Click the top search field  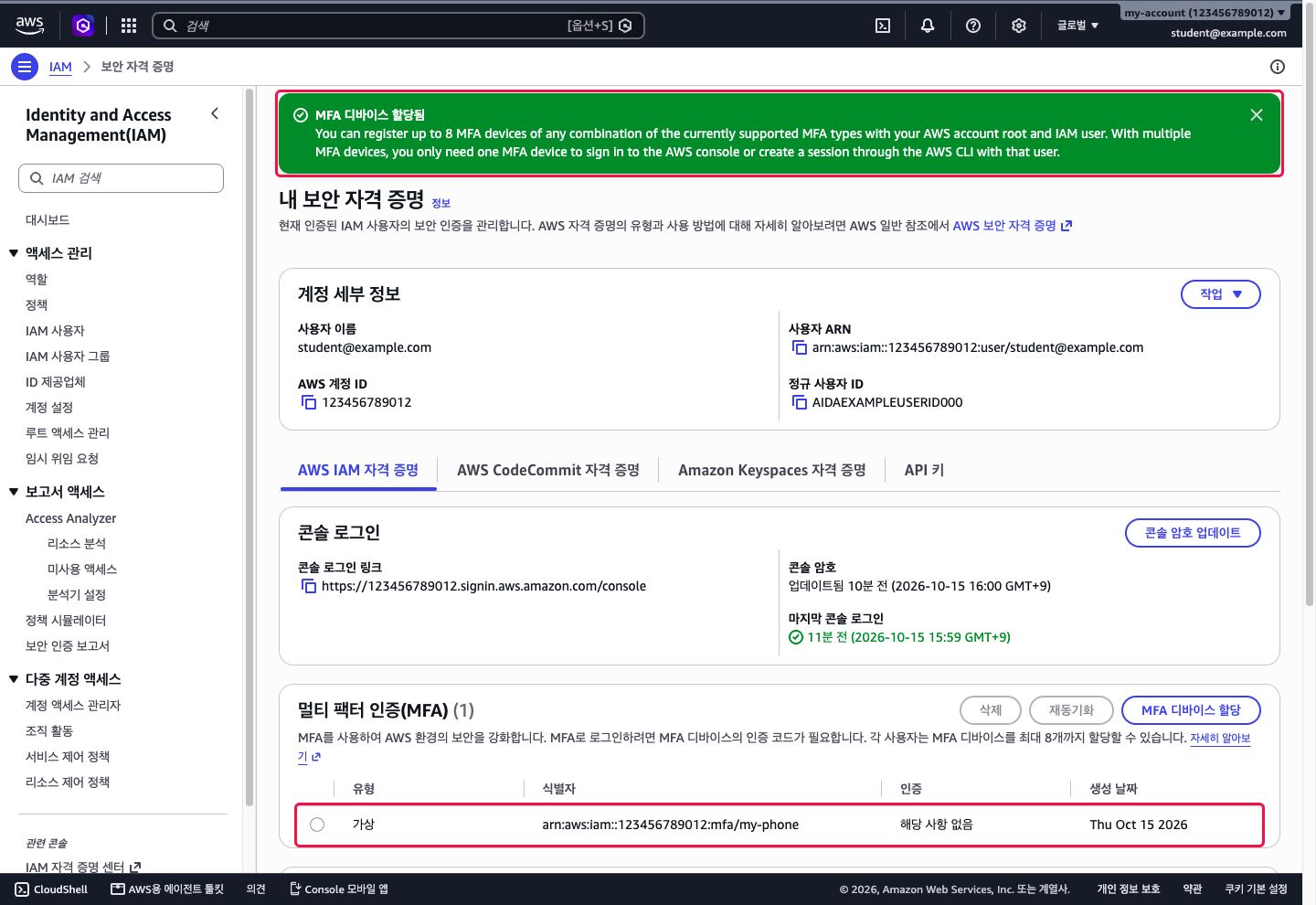click(x=398, y=26)
